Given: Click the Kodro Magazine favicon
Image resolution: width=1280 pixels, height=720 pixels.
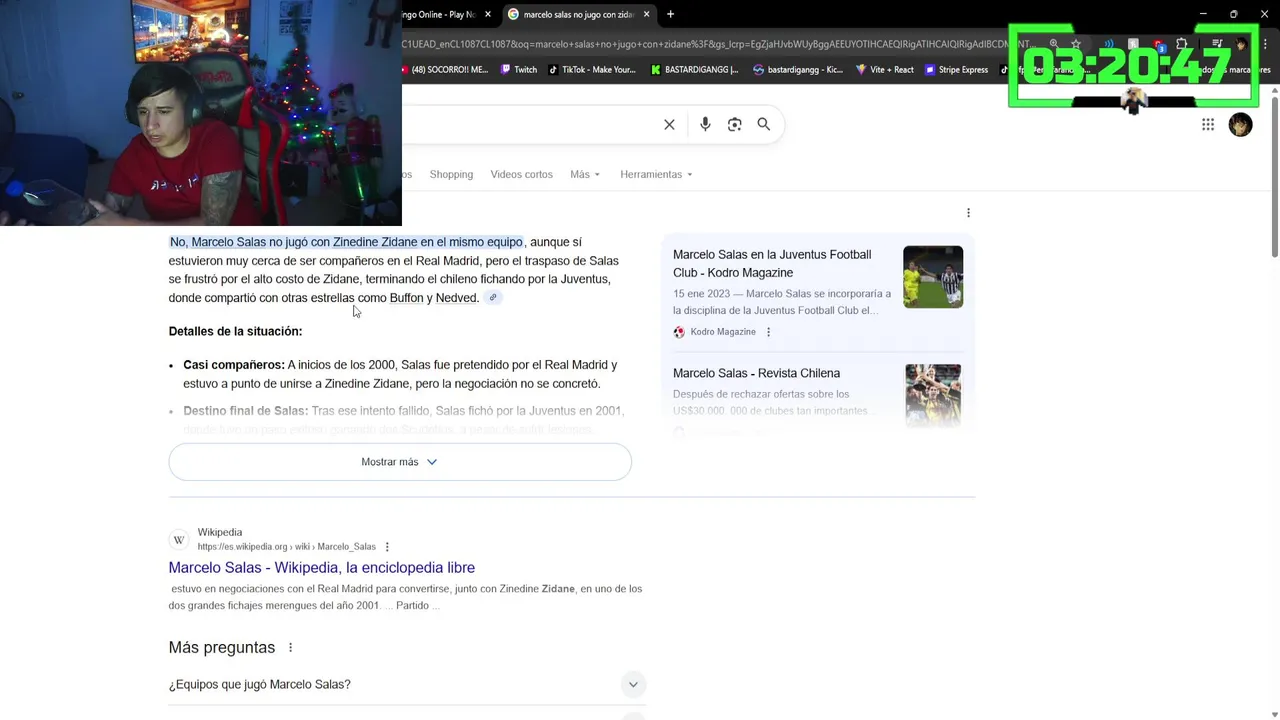Looking at the screenshot, I should pyautogui.click(x=679, y=332).
